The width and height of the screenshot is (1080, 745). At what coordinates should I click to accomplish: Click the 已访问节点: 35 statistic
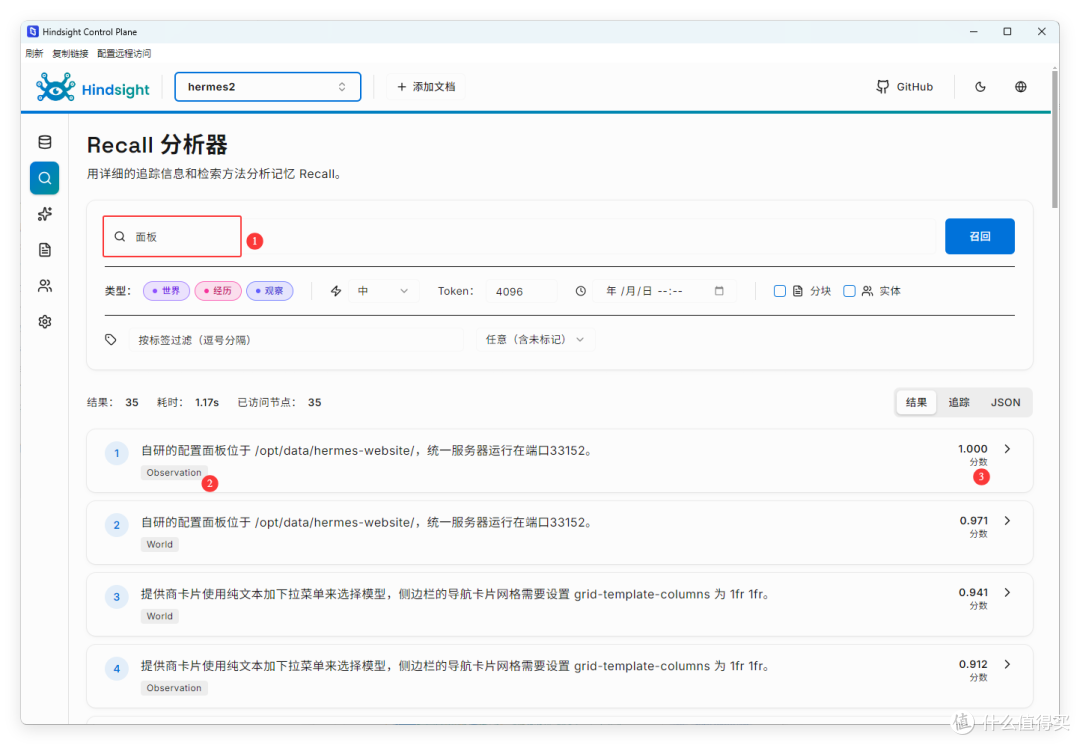point(279,403)
